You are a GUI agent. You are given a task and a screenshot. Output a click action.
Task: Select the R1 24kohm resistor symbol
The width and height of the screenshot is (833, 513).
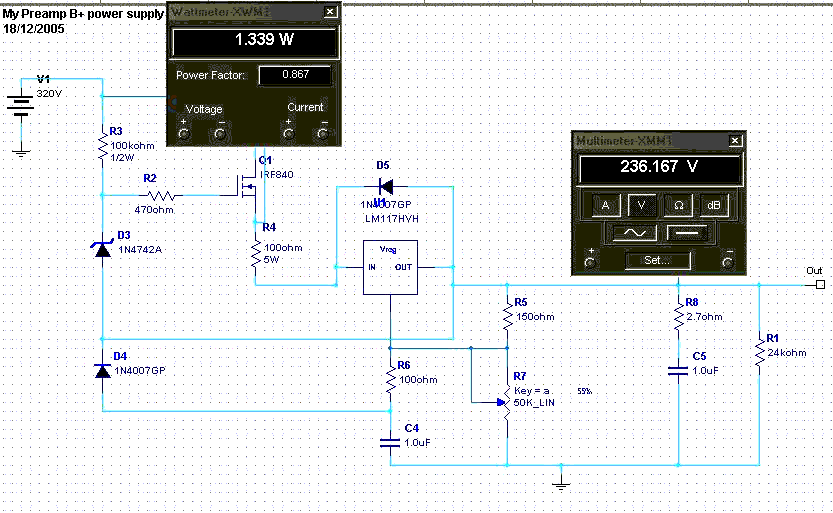click(759, 353)
